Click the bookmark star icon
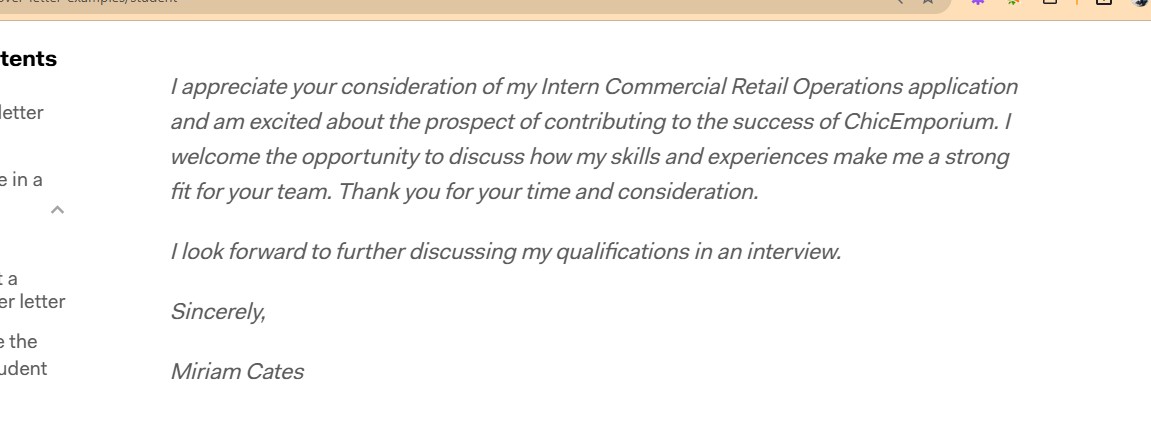Screen dimensions: 1151x433 pos(928,3)
